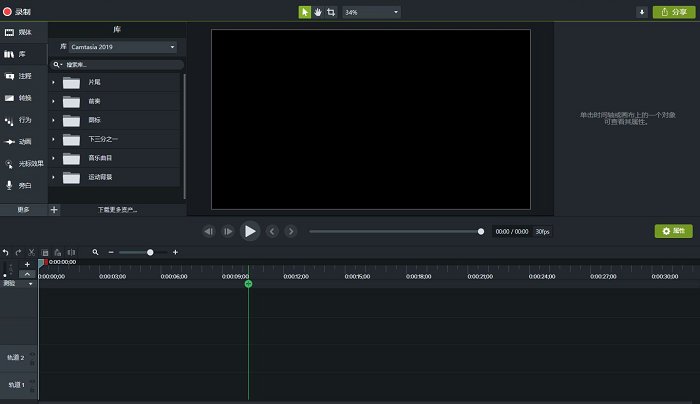Expand the 片尾 library folder

pos(53,83)
